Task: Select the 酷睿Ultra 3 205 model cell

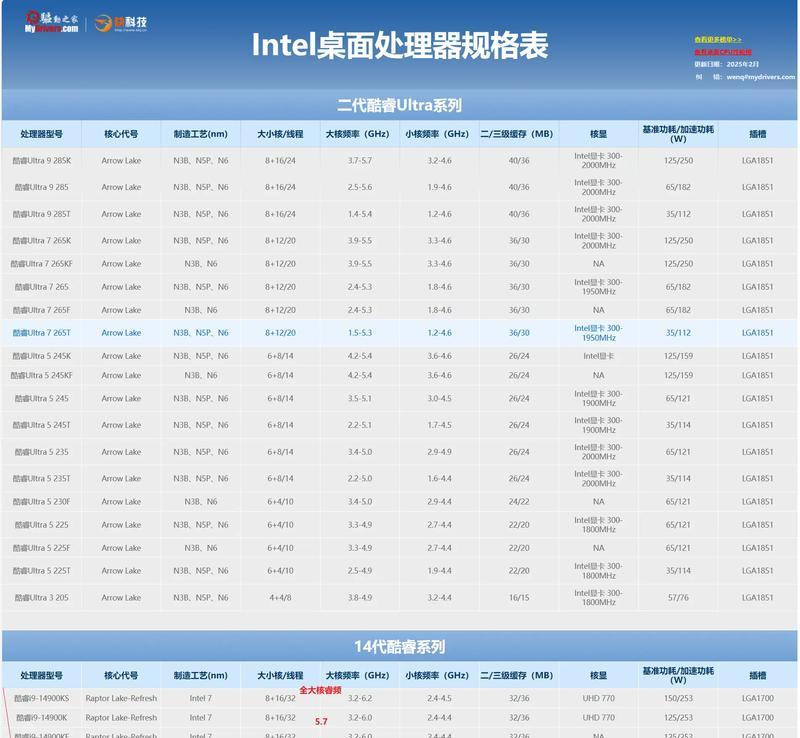Action: pyautogui.click(x=41, y=598)
